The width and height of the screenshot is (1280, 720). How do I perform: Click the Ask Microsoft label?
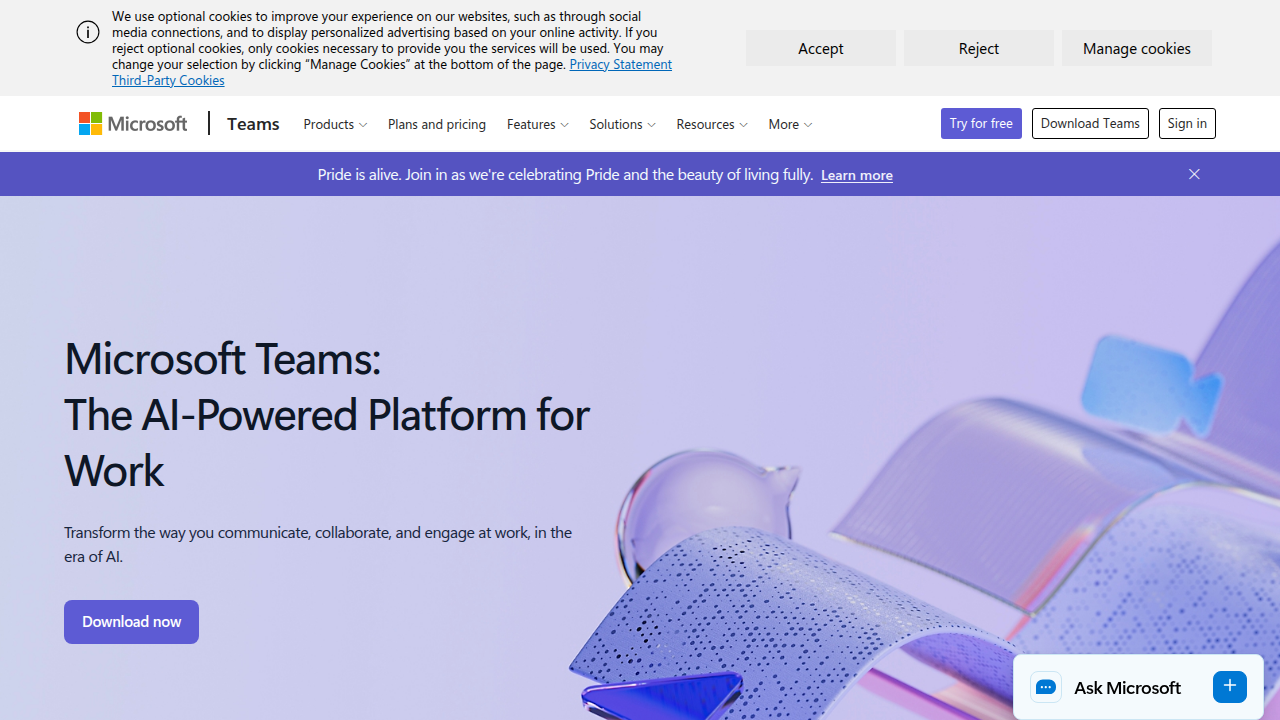[x=1127, y=687]
